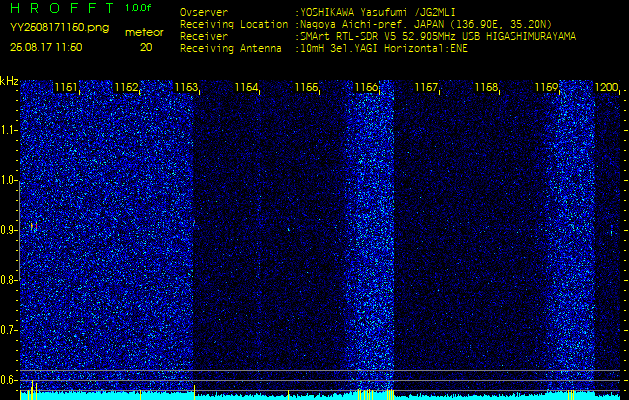The image size is (629, 400).
Task: Click the Nagoya Aichi-pref. JAPAN location value
Action: point(423,24)
